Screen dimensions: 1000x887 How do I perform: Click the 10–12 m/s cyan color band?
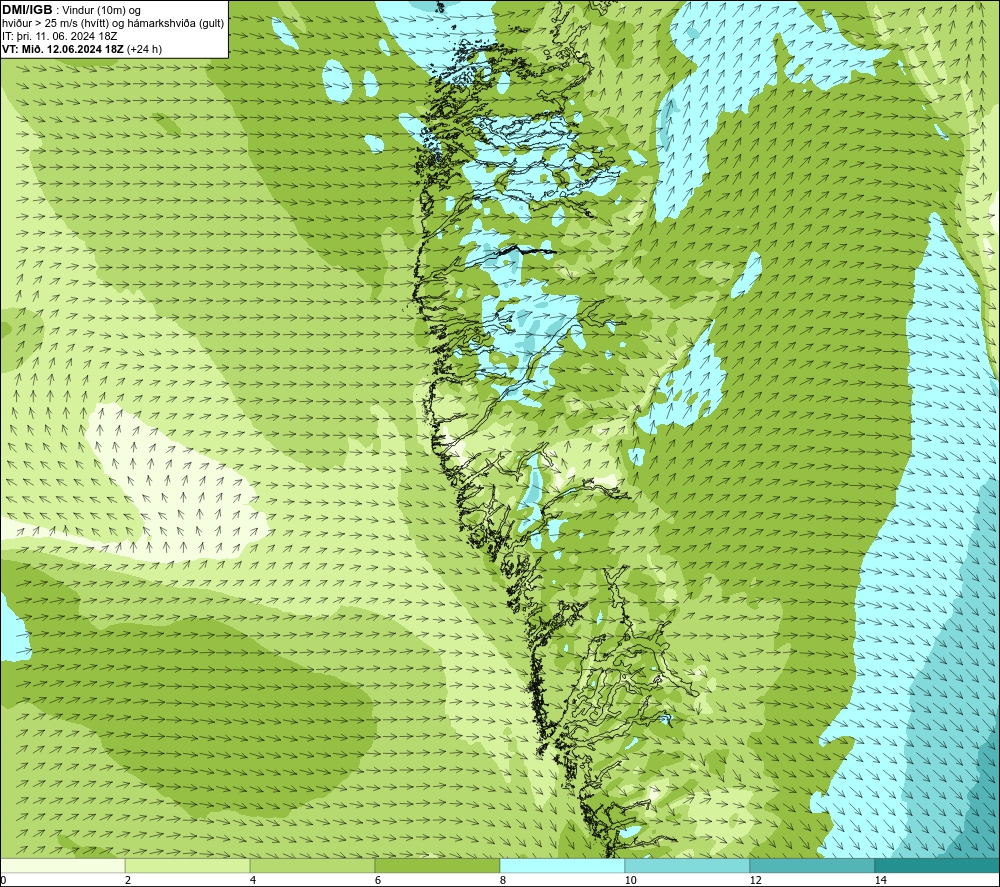688,865
